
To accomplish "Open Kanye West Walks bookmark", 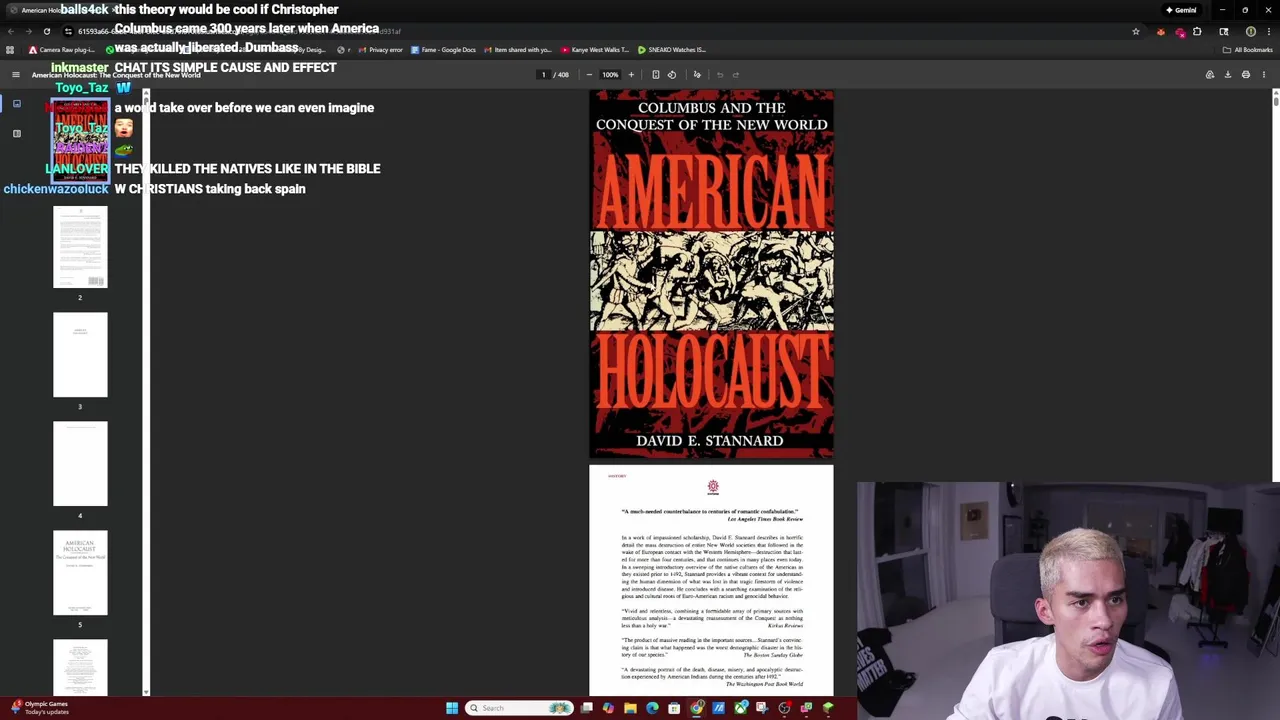I will [595, 50].
